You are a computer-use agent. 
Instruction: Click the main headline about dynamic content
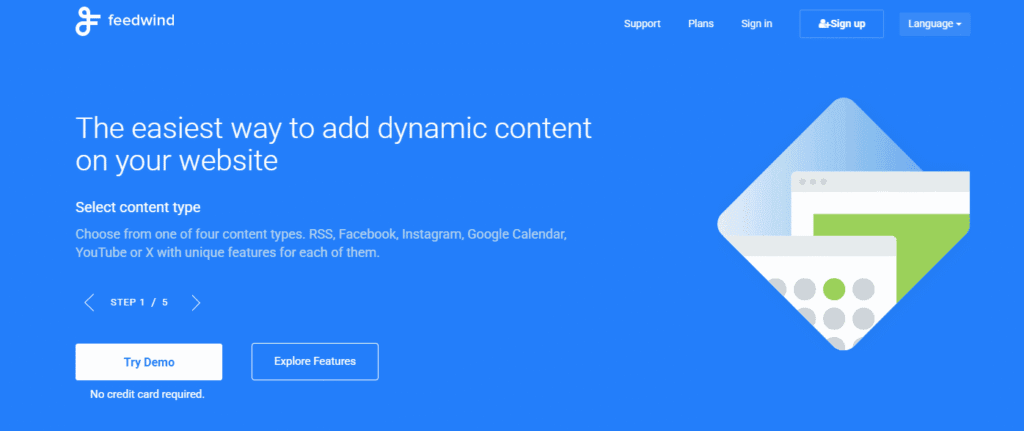coord(334,144)
